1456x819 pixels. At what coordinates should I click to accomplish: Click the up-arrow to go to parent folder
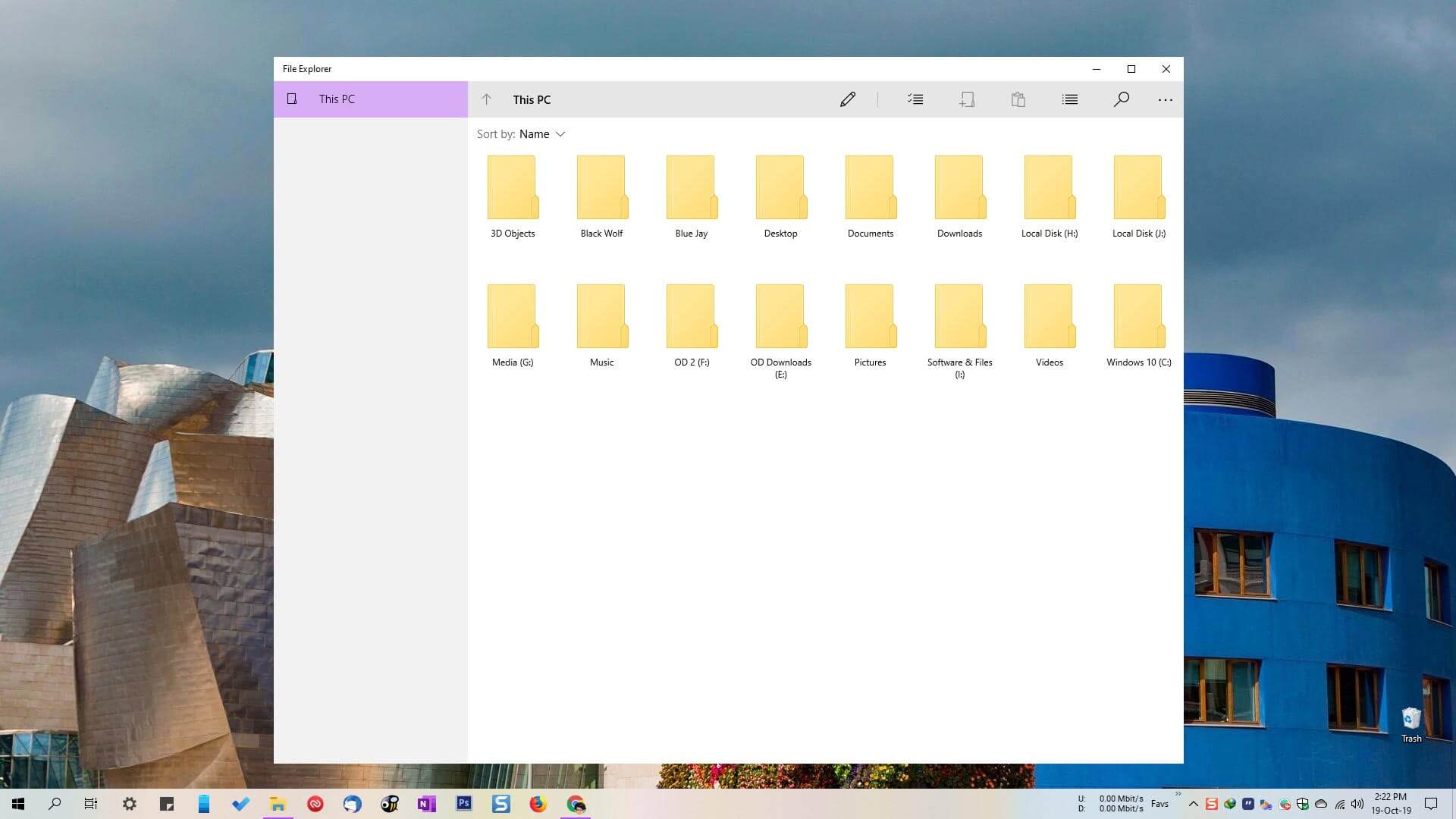486,99
